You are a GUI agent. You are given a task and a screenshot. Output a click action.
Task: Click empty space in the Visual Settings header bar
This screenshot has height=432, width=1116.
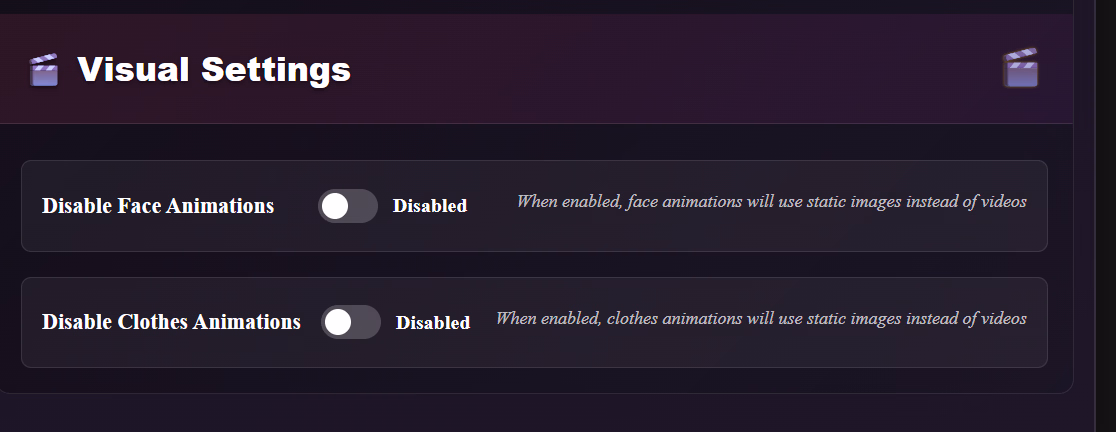coord(680,70)
